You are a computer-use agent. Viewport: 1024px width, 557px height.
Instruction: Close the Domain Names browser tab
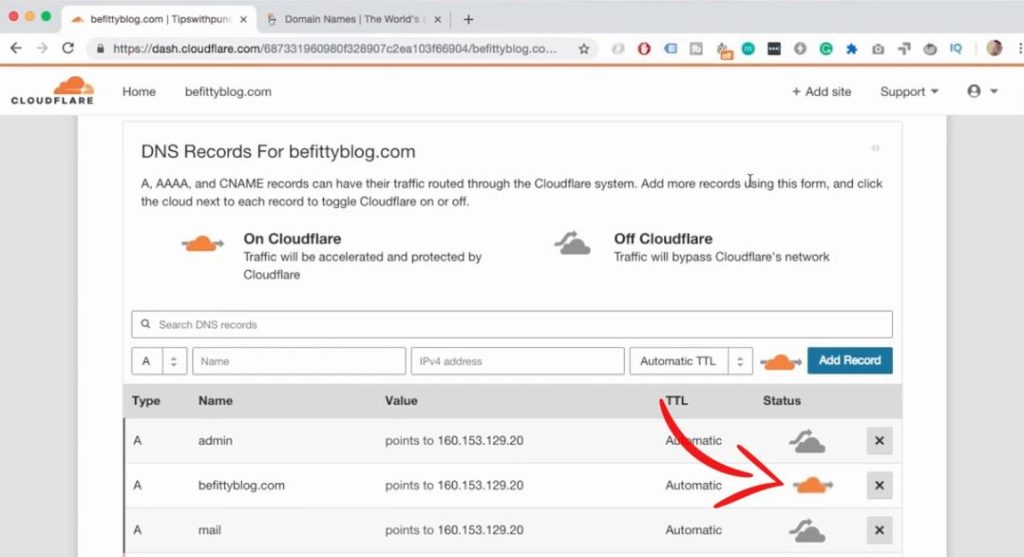(438, 20)
